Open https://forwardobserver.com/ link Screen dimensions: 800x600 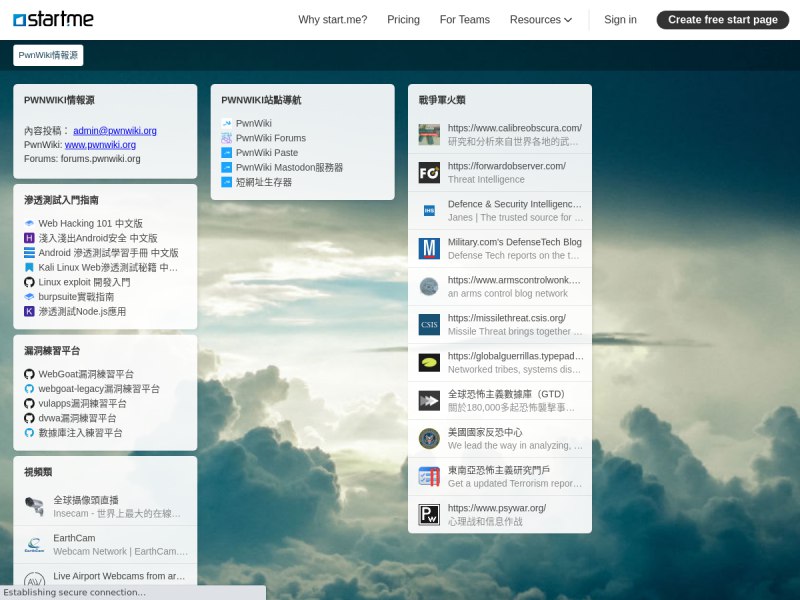click(x=507, y=166)
